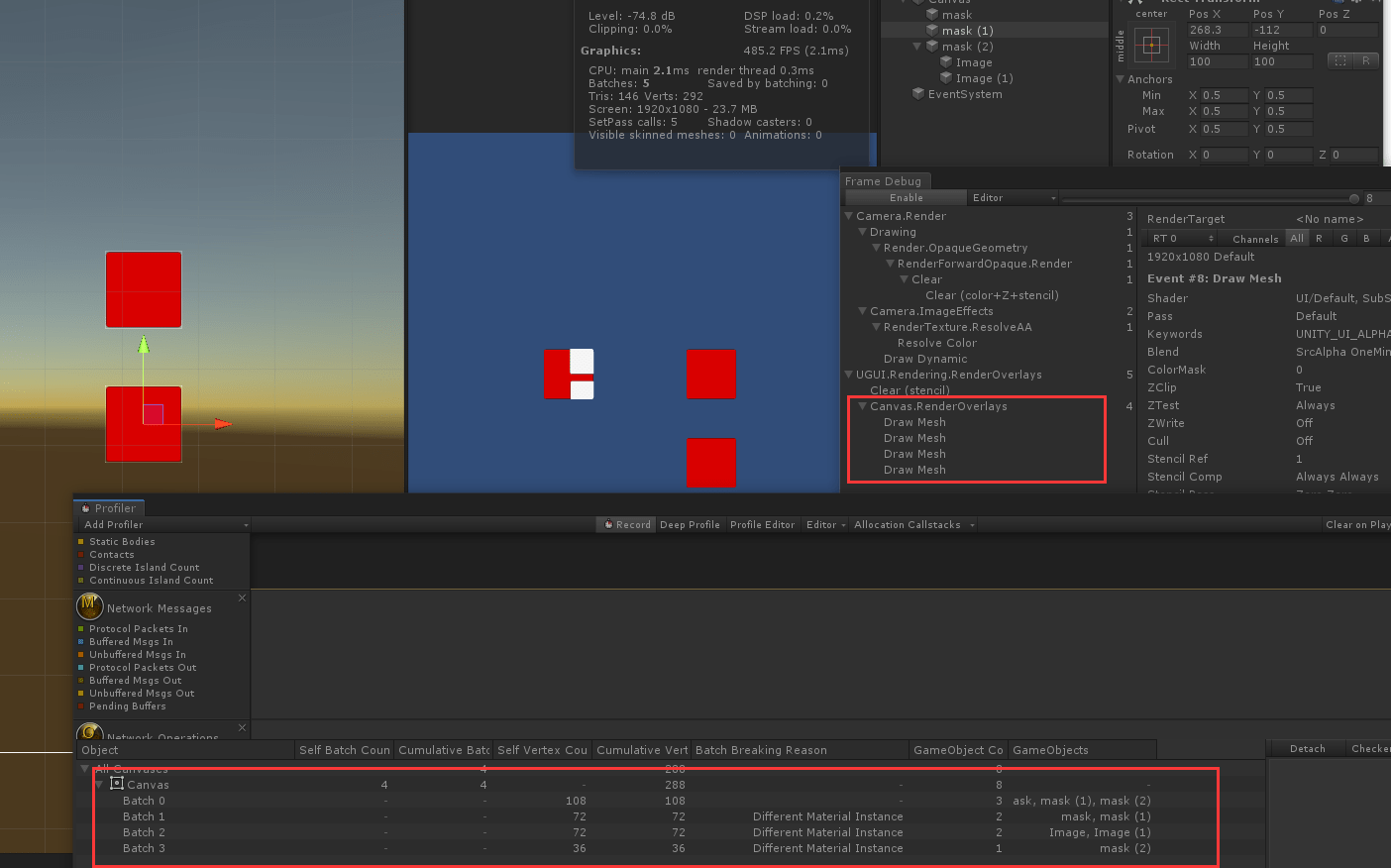
Task: Click the Canvas icon in profiler table
Action: [x=117, y=784]
